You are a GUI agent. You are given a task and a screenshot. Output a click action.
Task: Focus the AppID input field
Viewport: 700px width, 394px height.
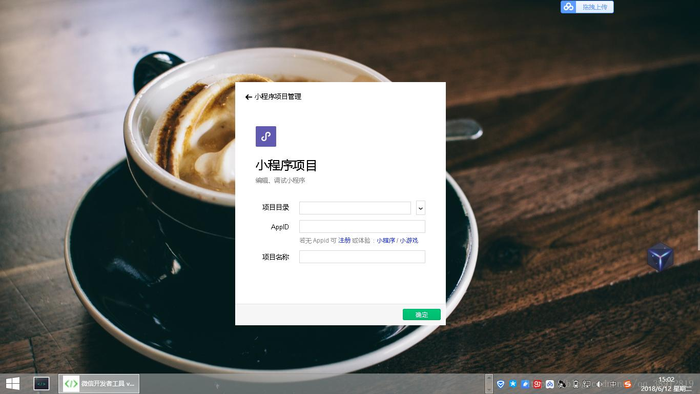coord(362,226)
